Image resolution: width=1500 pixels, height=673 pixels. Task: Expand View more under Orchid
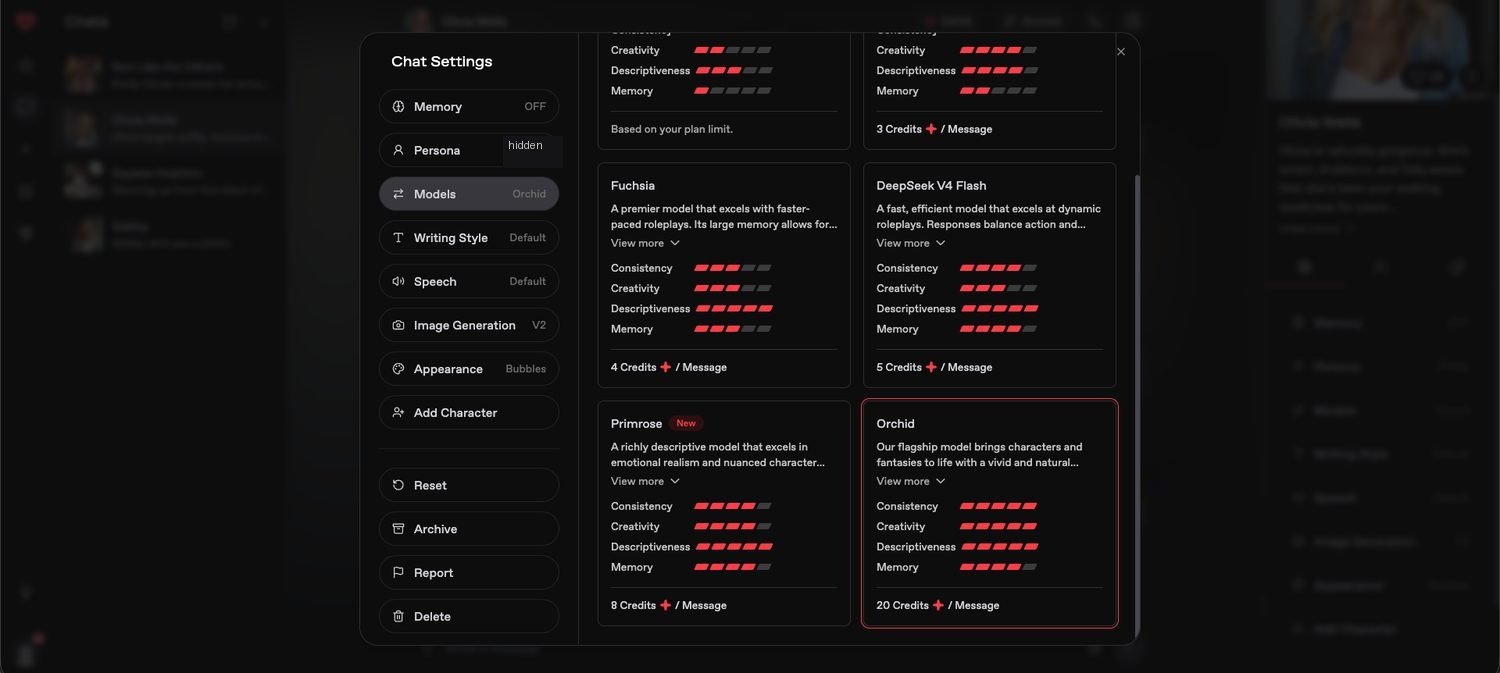[x=911, y=481]
